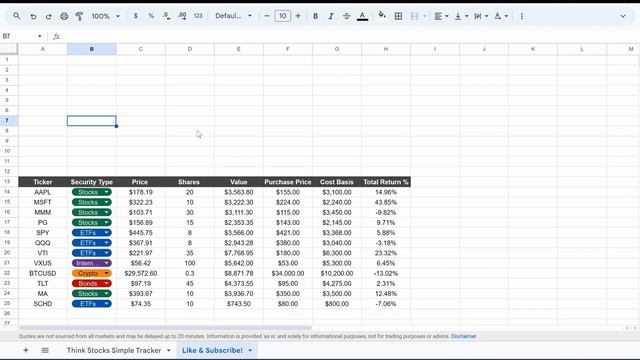Open Like & Subscribe! tab menu arrow
Image resolution: width=640 pixels, height=360 pixels.
pyautogui.click(x=250, y=350)
